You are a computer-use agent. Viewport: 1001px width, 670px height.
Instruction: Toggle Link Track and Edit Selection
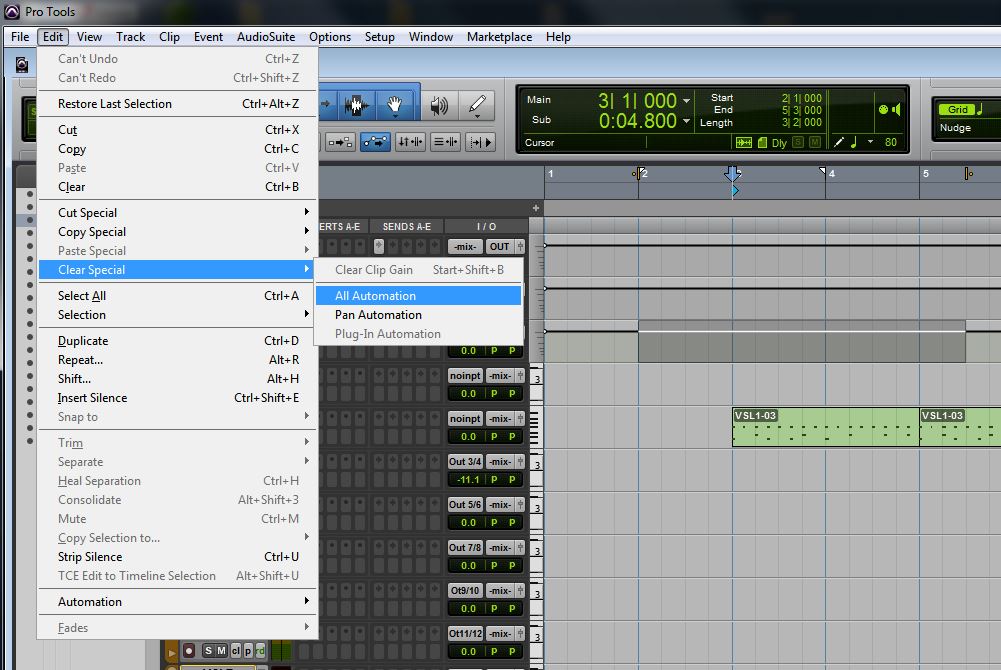click(445, 142)
